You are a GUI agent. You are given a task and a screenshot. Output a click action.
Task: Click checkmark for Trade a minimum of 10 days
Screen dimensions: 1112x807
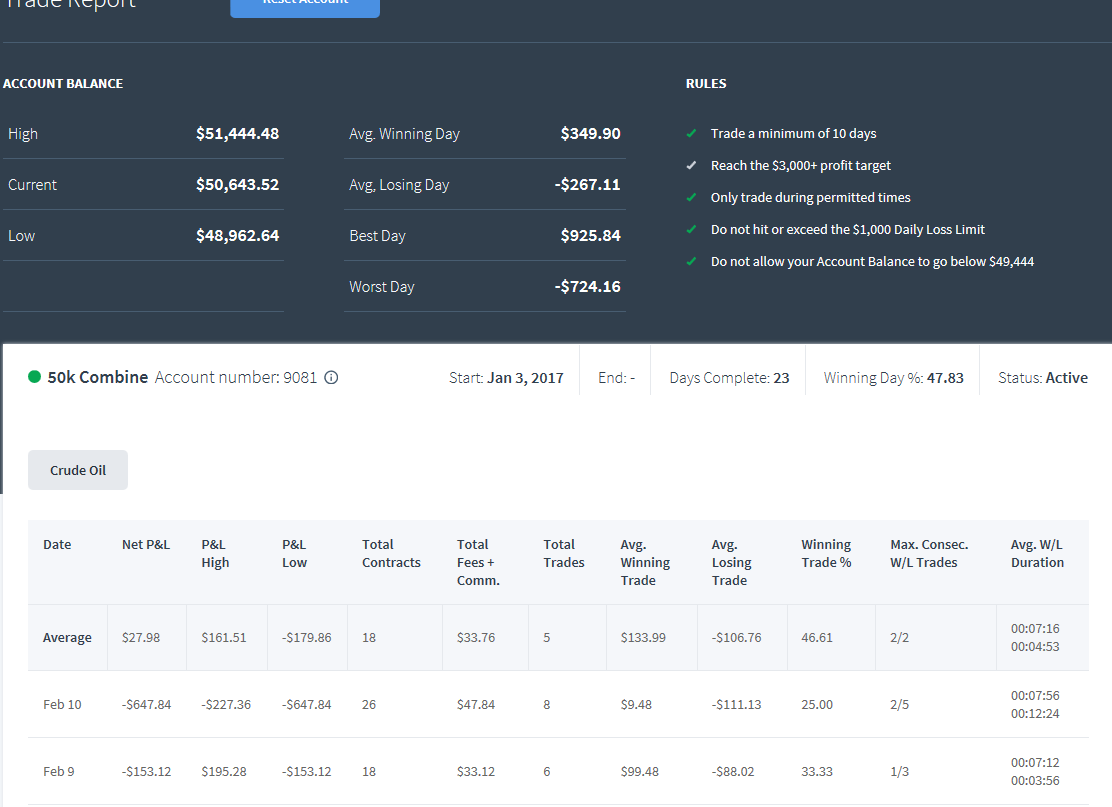[x=691, y=133]
